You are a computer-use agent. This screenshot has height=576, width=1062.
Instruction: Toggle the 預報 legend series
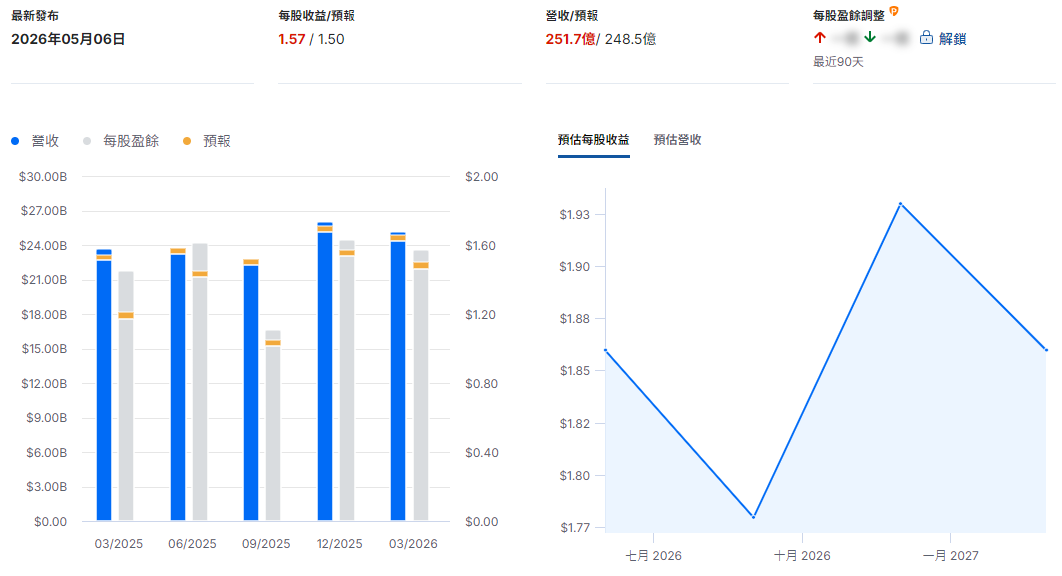(207, 141)
